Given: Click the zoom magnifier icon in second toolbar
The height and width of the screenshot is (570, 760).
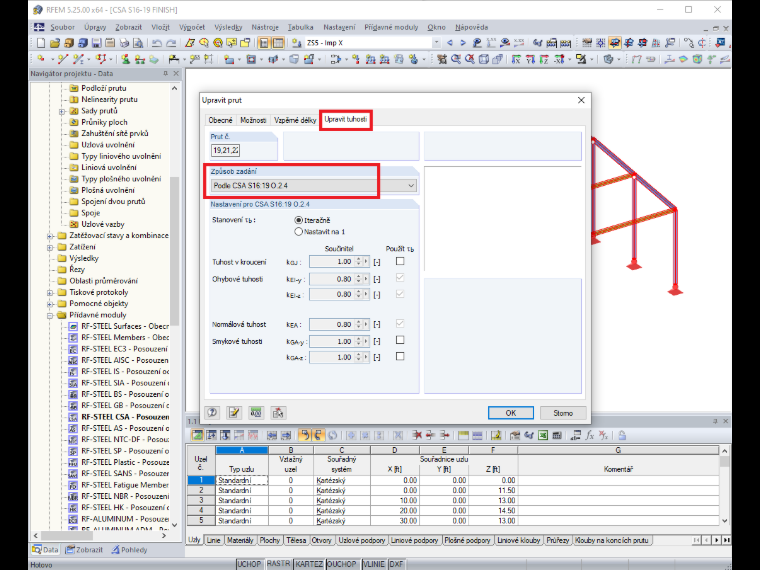Looking at the screenshot, I should (456, 60).
